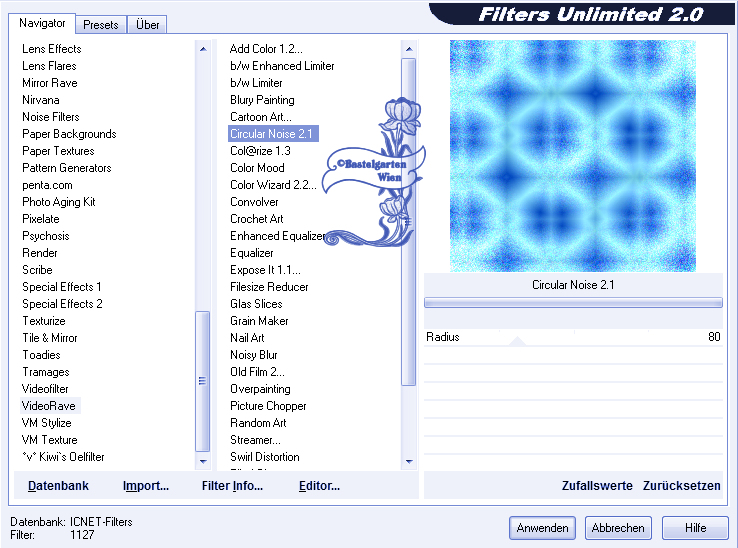Select Cartoon Art... filter
Screen dimensions: 738x548
tap(261, 117)
